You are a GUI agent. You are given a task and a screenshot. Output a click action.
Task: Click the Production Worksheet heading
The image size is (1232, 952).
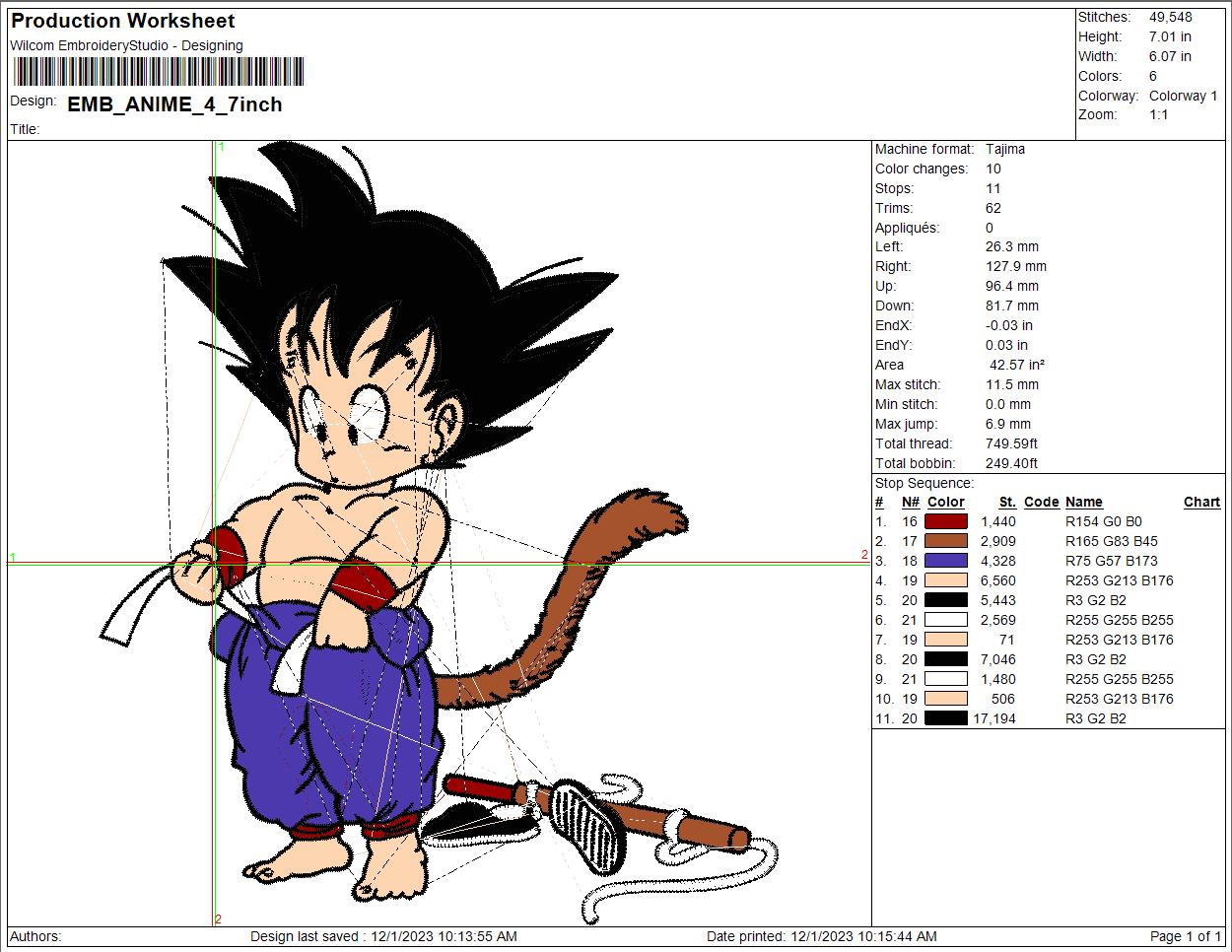[x=122, y=21]
